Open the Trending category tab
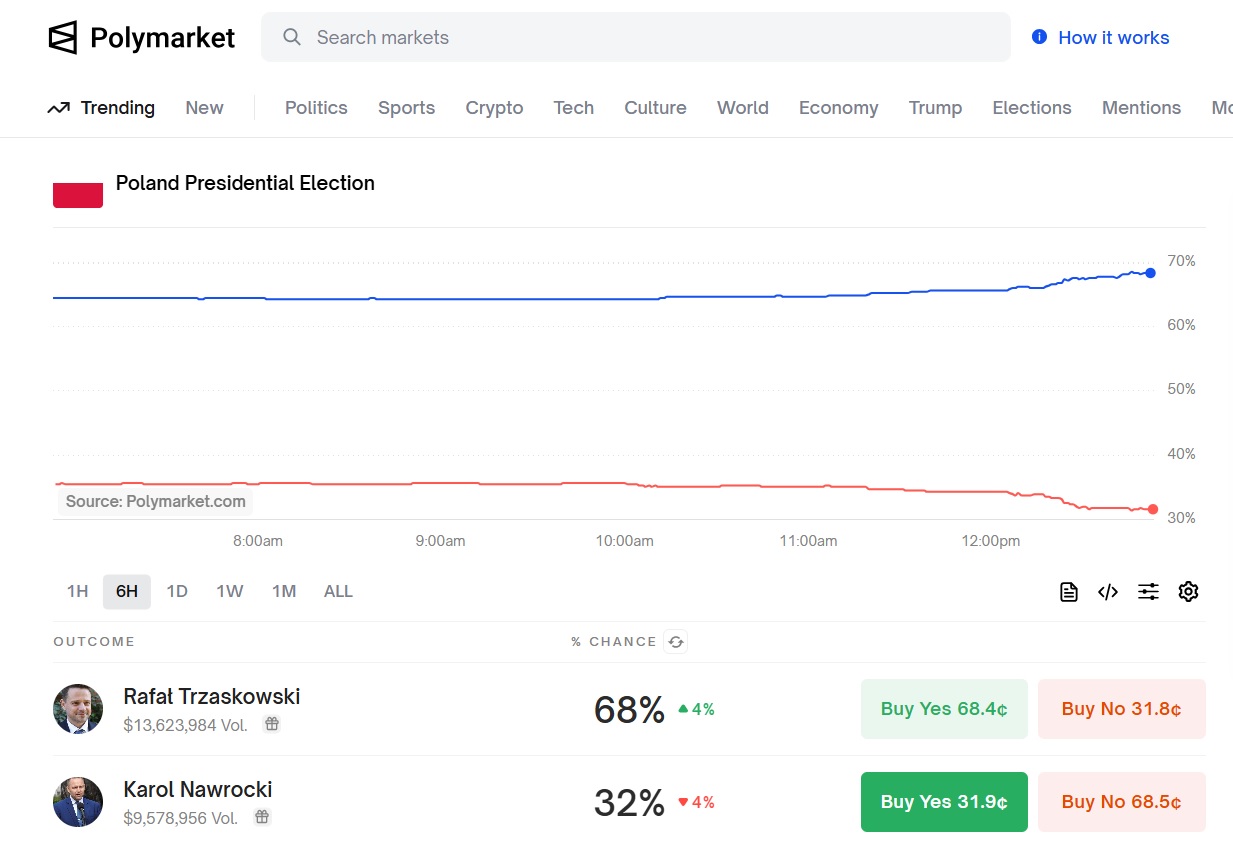The height and width of the screenshot is (853, 1233). pos(101,108)
